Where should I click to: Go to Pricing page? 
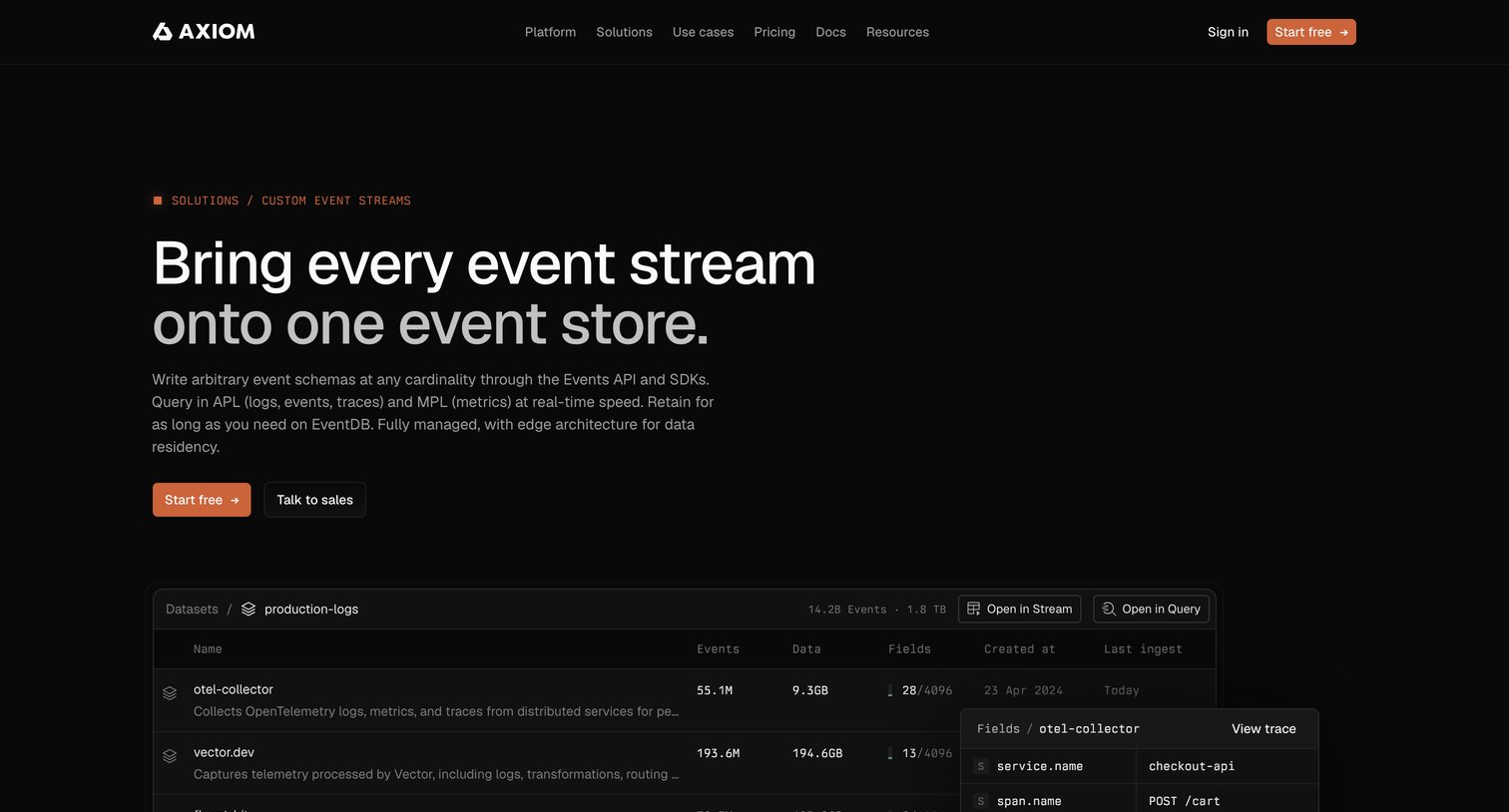point(774,32)
